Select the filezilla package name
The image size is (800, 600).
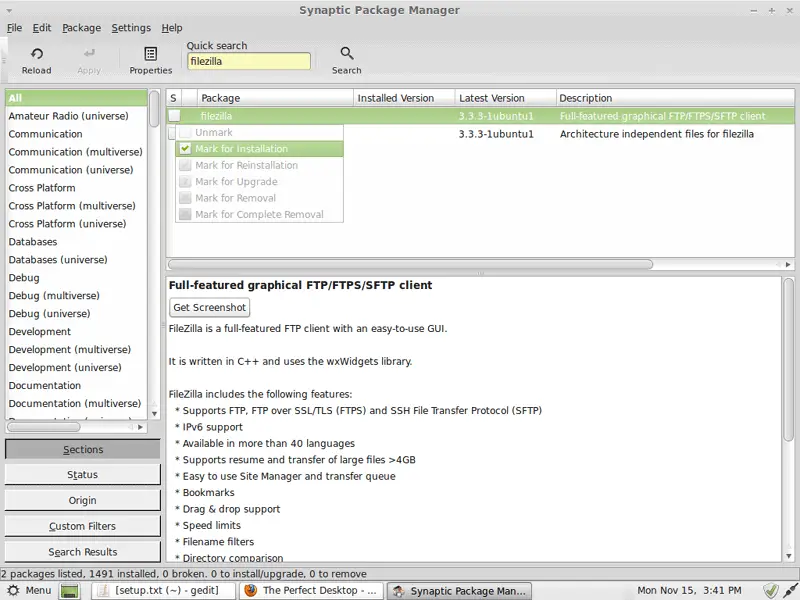216,116
